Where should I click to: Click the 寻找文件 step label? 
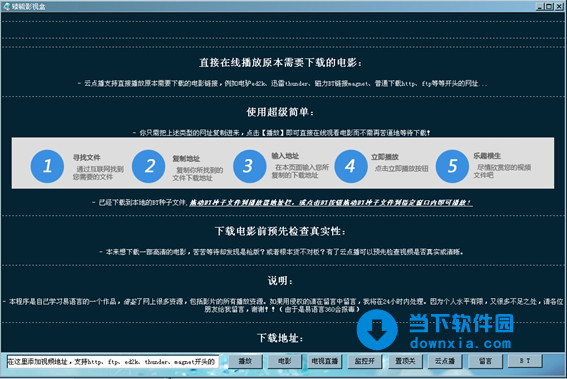coord(86,157)
